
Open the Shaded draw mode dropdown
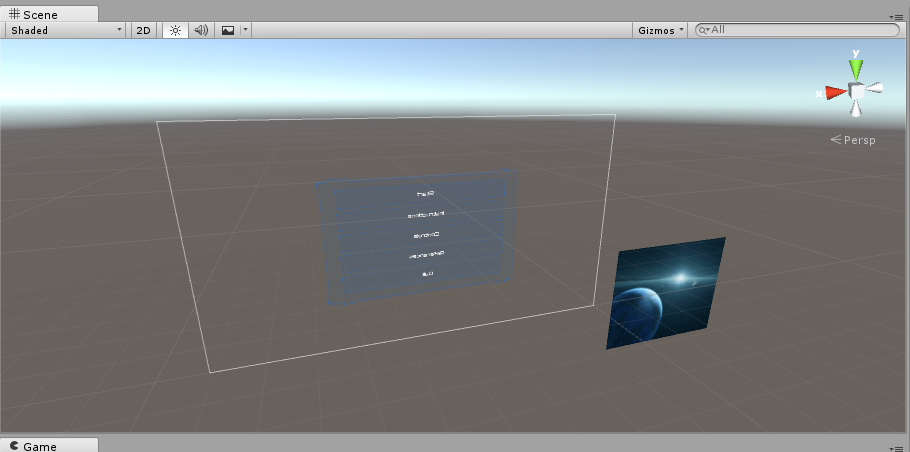[x=65, y=30]
